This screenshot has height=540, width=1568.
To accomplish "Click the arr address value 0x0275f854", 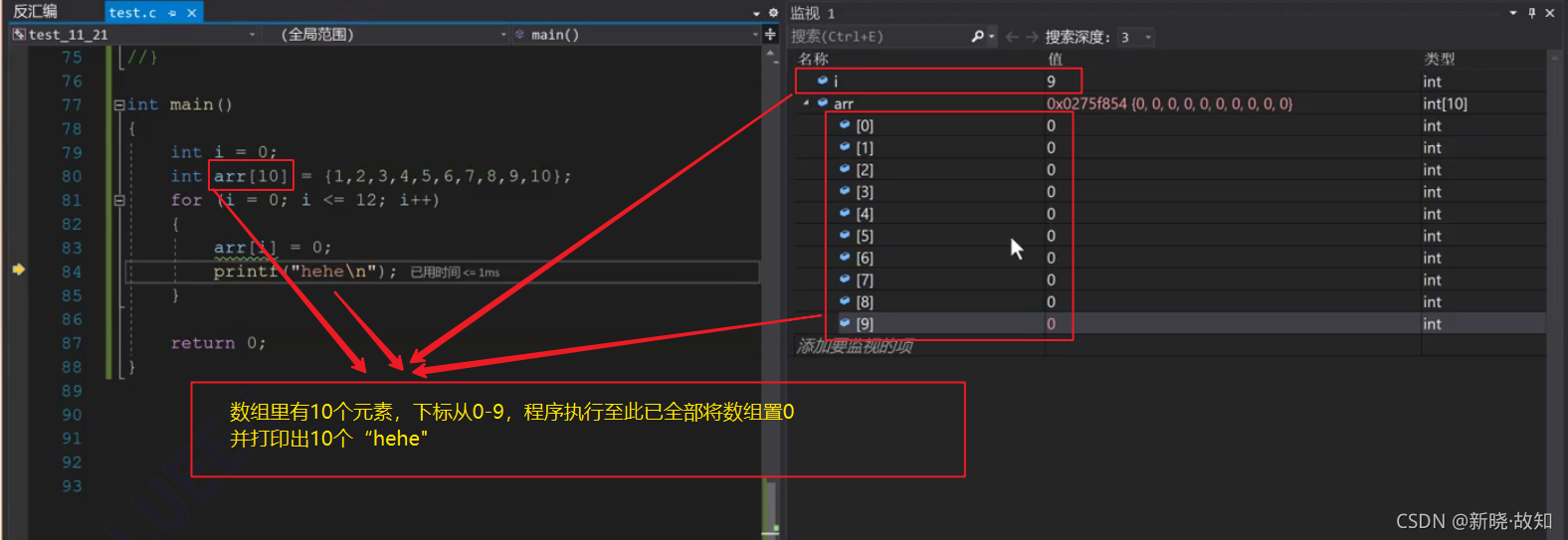I will point(1086,103).
